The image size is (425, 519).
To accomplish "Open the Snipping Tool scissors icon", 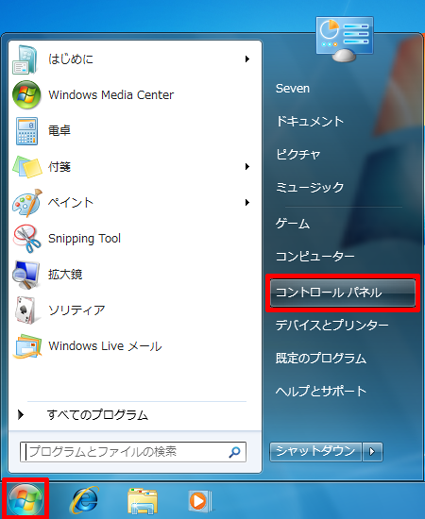I will (27, 238).
